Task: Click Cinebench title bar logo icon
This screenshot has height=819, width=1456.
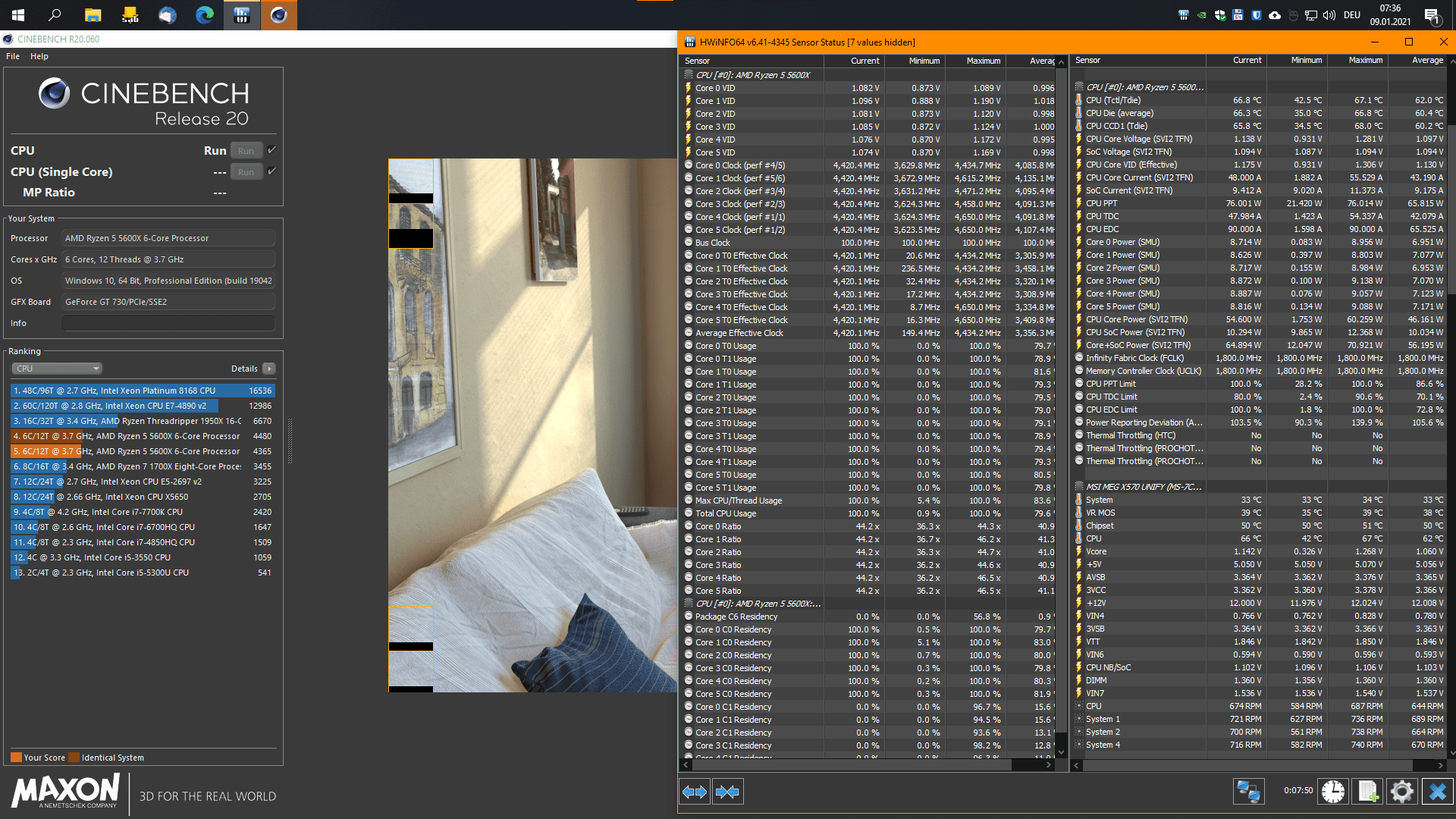Action: coord(8,39)
